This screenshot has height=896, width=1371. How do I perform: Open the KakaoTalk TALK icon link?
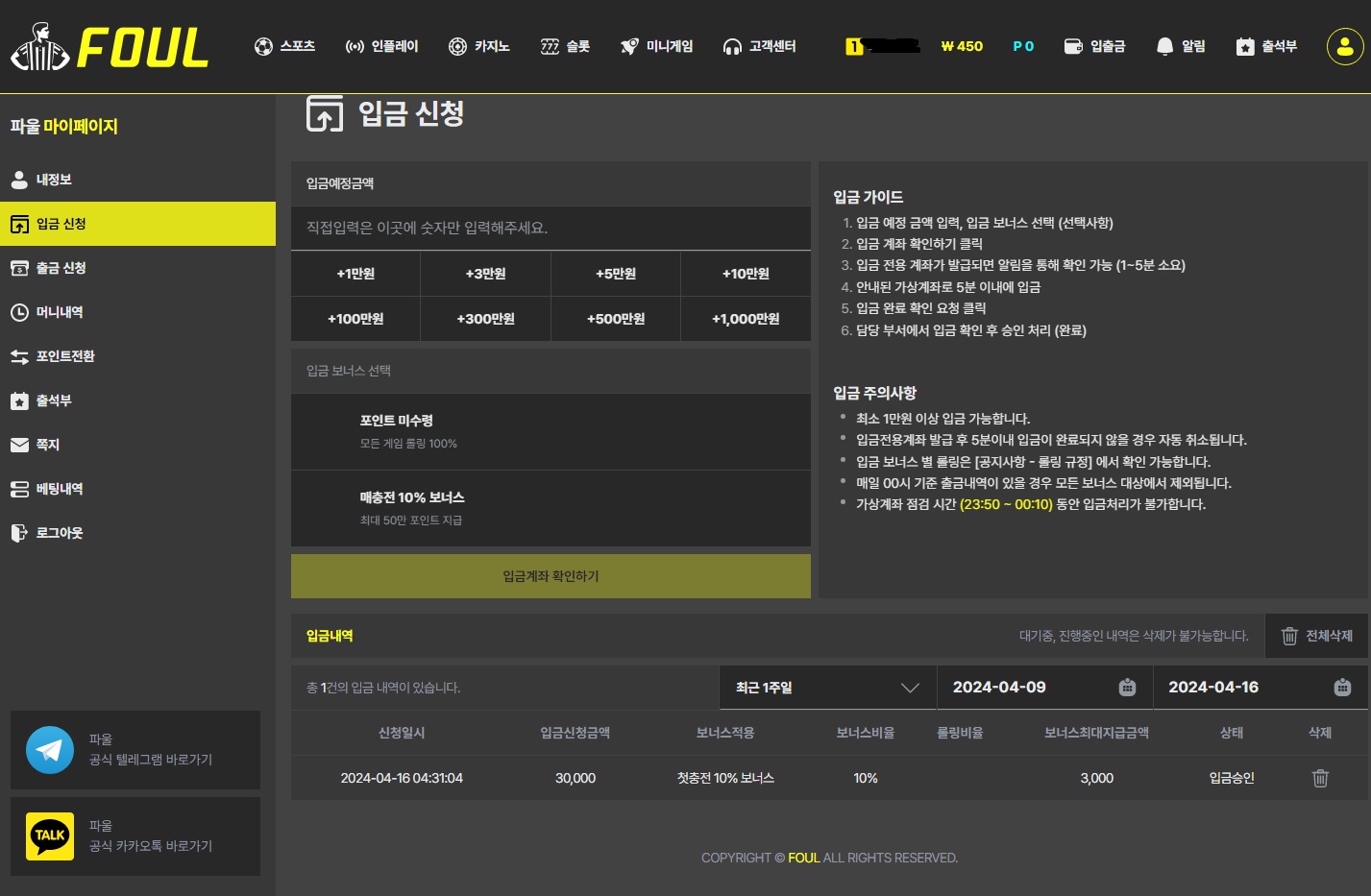point(50,836)
